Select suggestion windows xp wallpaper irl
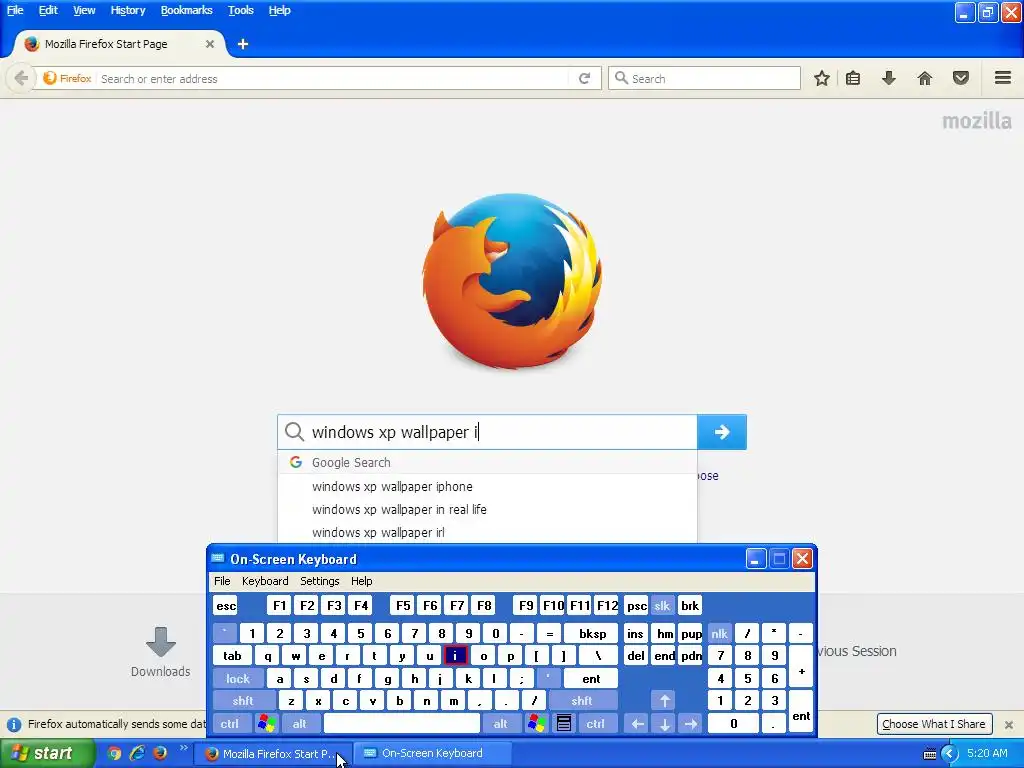The image size is (1024, 768). (x=487, y=532)
